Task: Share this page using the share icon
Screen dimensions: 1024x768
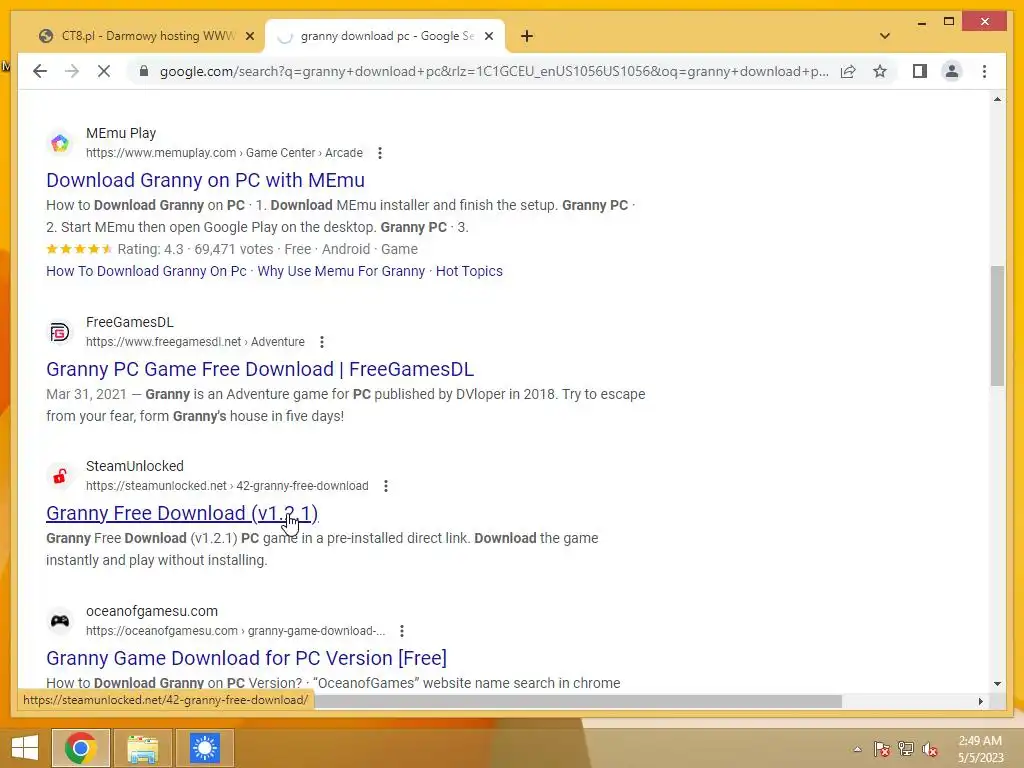Action: pyautogui.click(x=848, y=71)
